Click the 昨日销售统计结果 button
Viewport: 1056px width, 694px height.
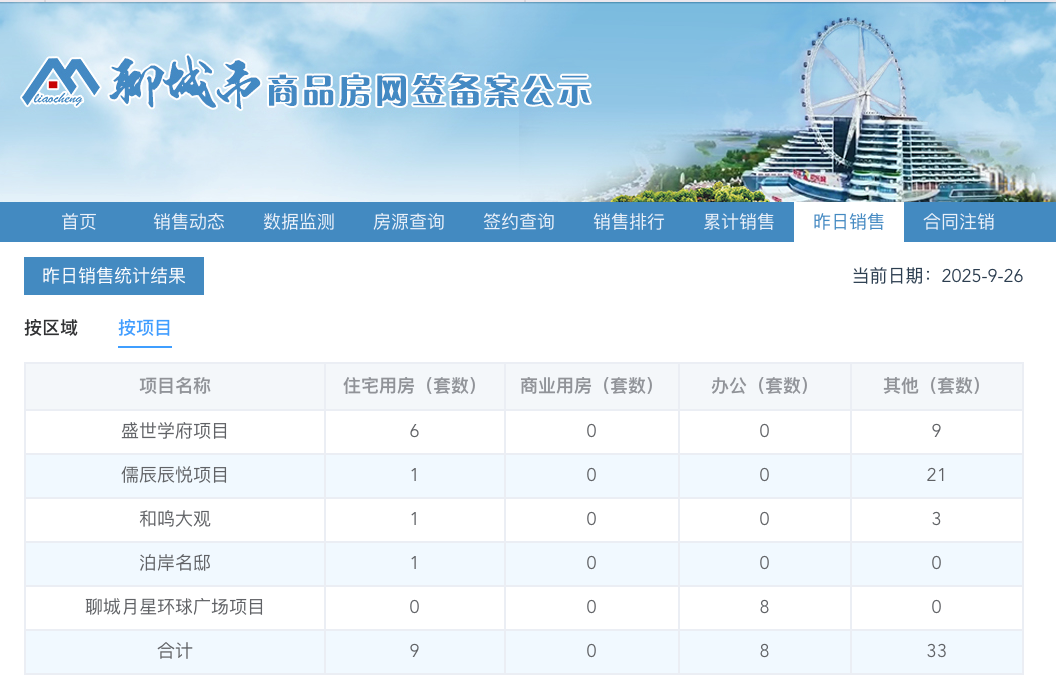click(x=112, y=275)
